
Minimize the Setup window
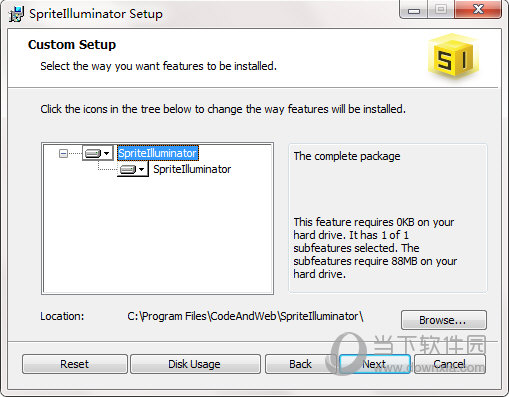point(414,10)
